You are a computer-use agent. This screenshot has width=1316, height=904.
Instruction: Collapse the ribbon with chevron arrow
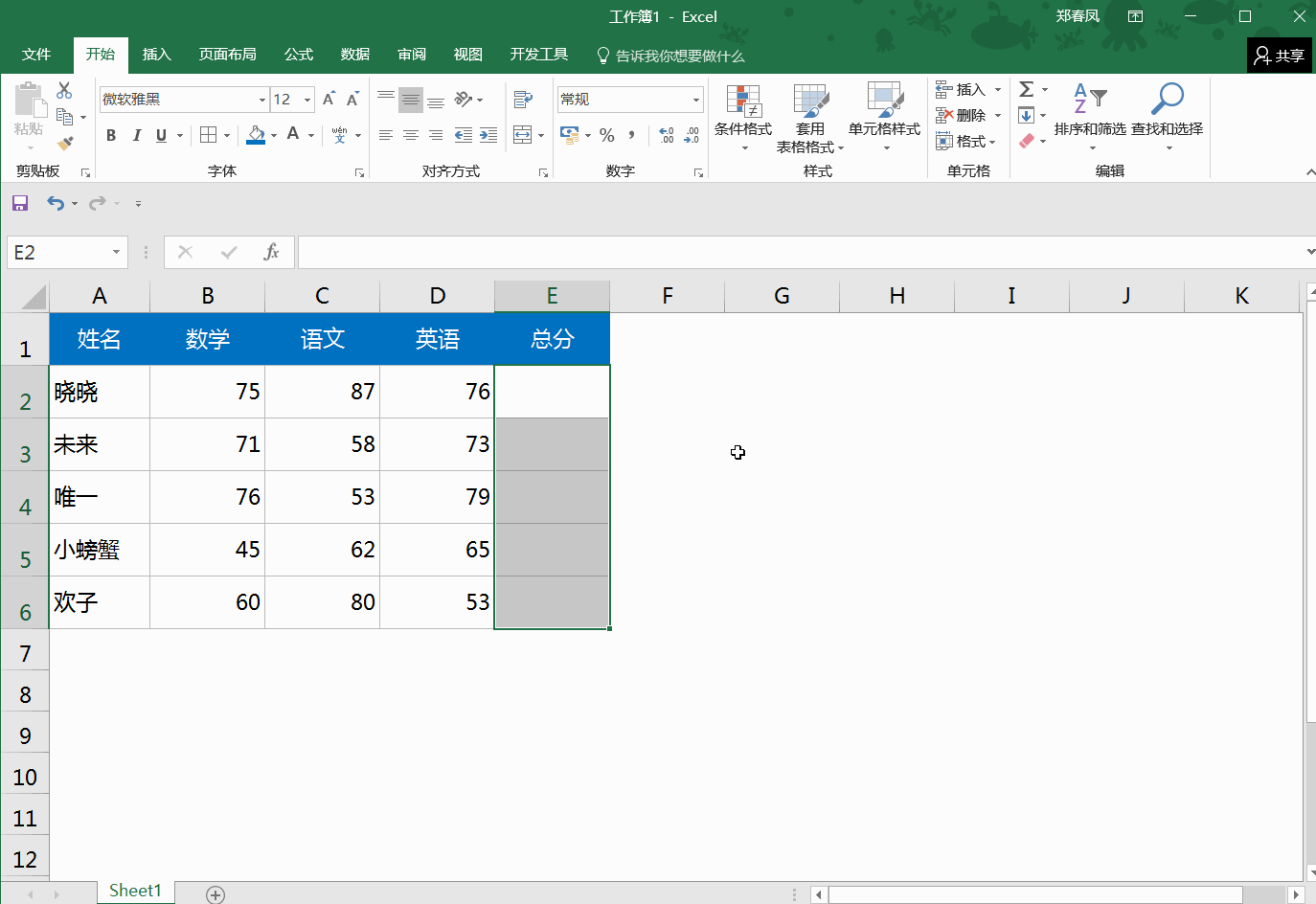click(x=1309, y=172)
